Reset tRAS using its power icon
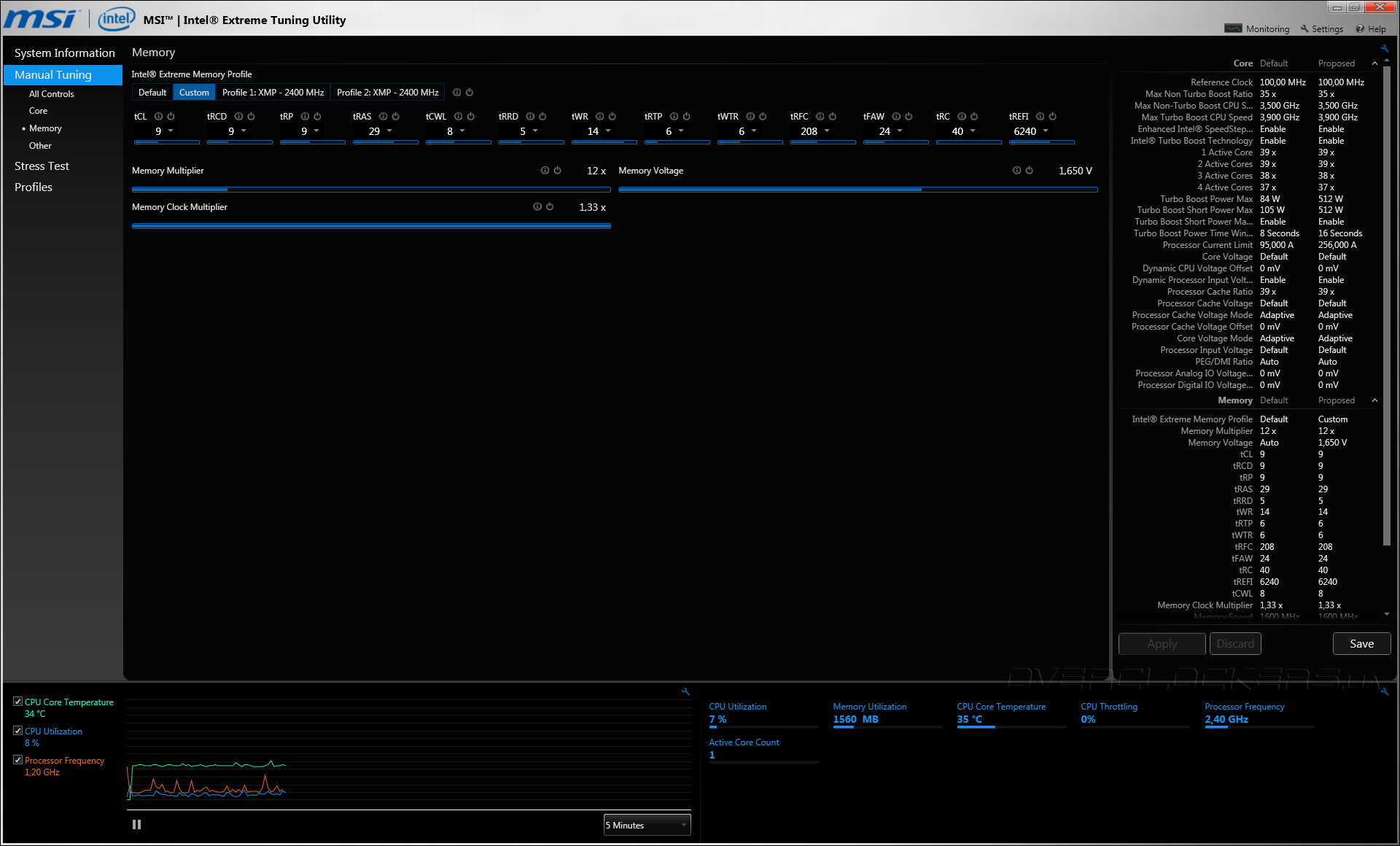This screenshot has width=1400, height=846. click(396, 117)
